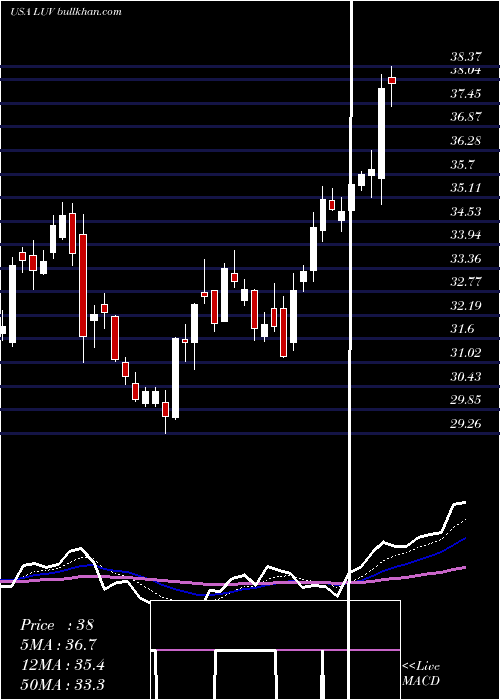500x700 pixels.
Task: Click the 33.36 price axis label
Action: pyautogui.click(x=466, y=259)
